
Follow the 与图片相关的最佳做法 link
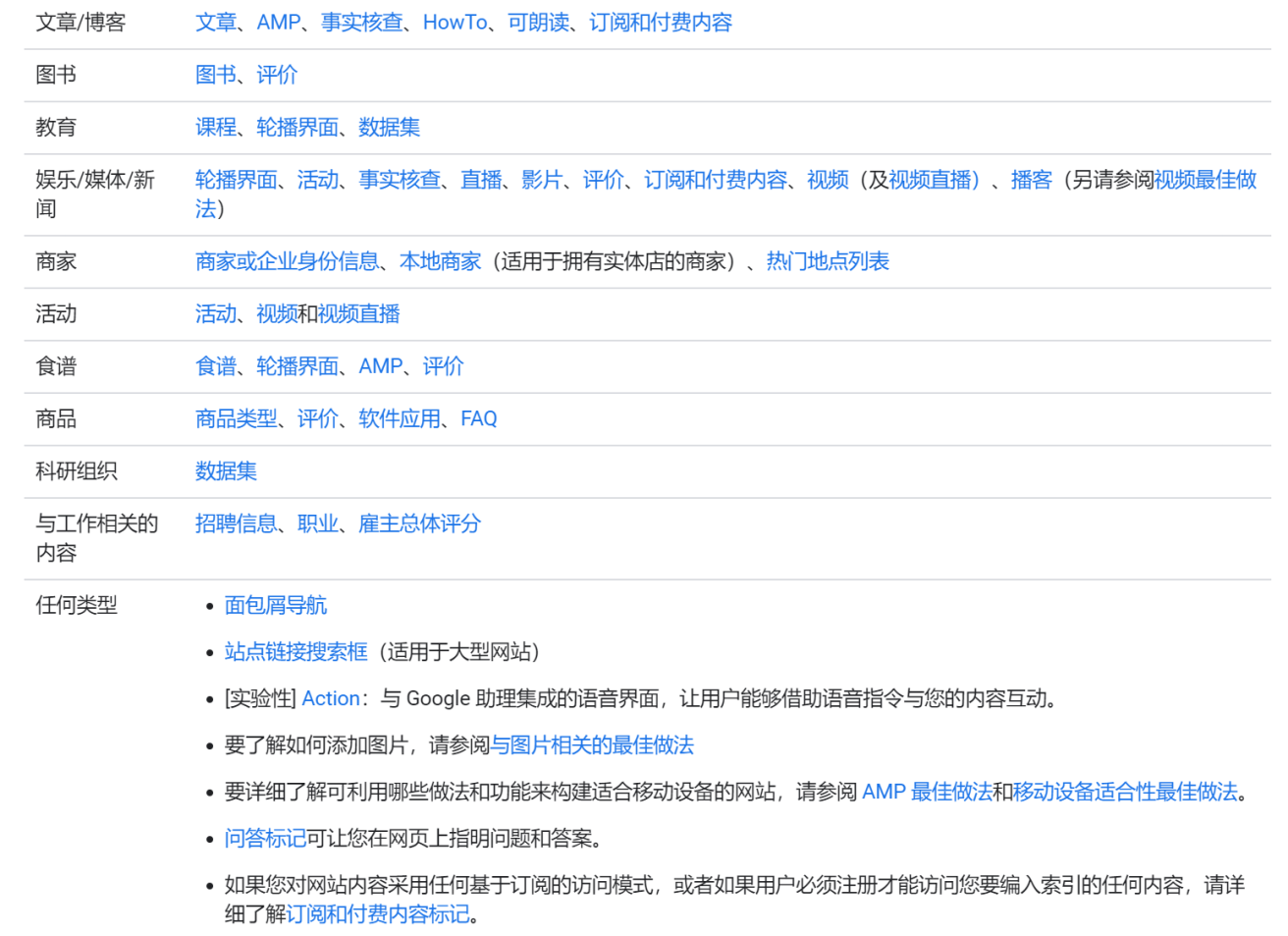[x=592, y=745]
